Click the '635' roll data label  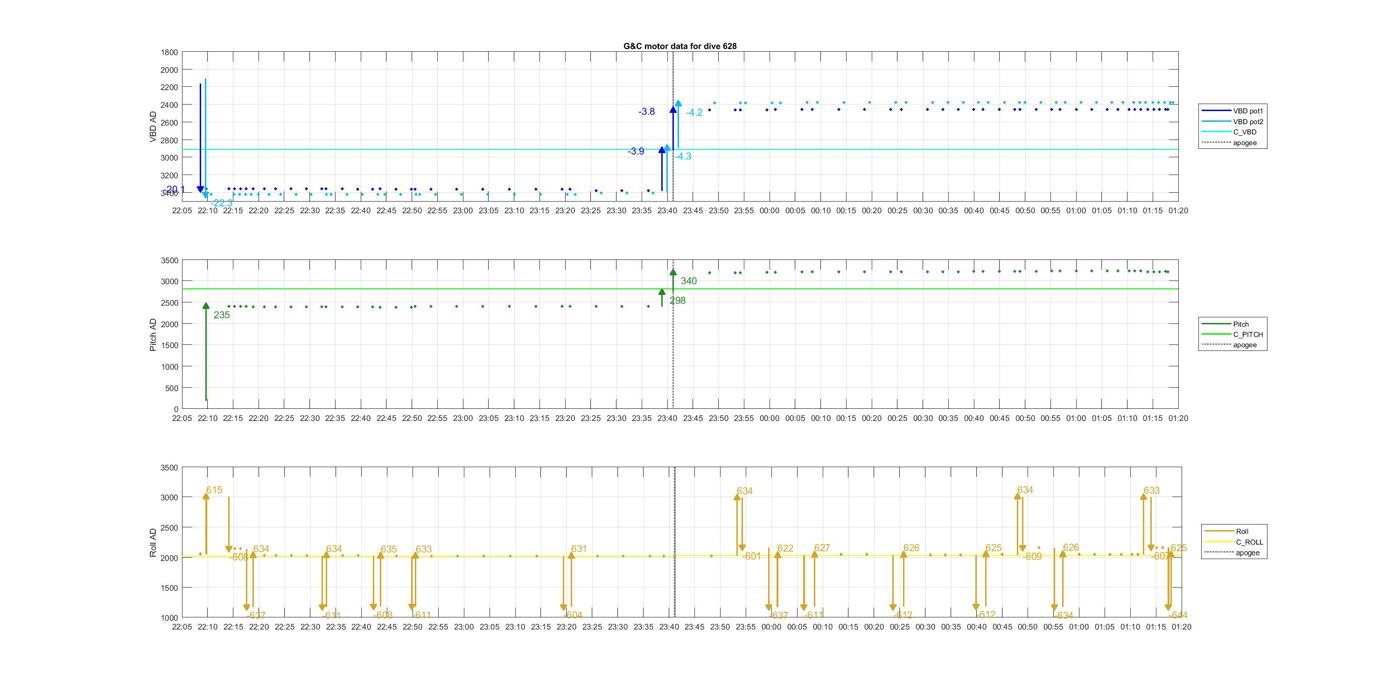coord(388,550)
